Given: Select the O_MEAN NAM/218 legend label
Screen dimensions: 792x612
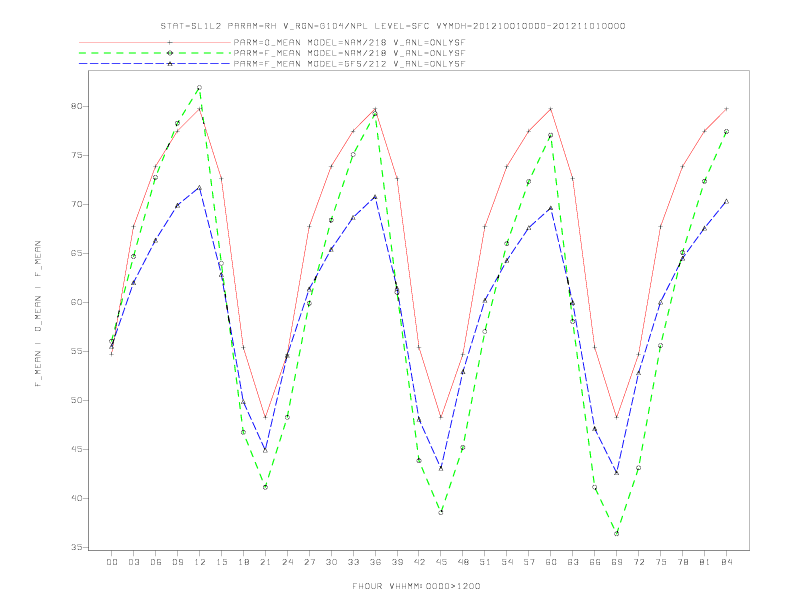Looking at the screenshot, I should click(x=349, y=43).
